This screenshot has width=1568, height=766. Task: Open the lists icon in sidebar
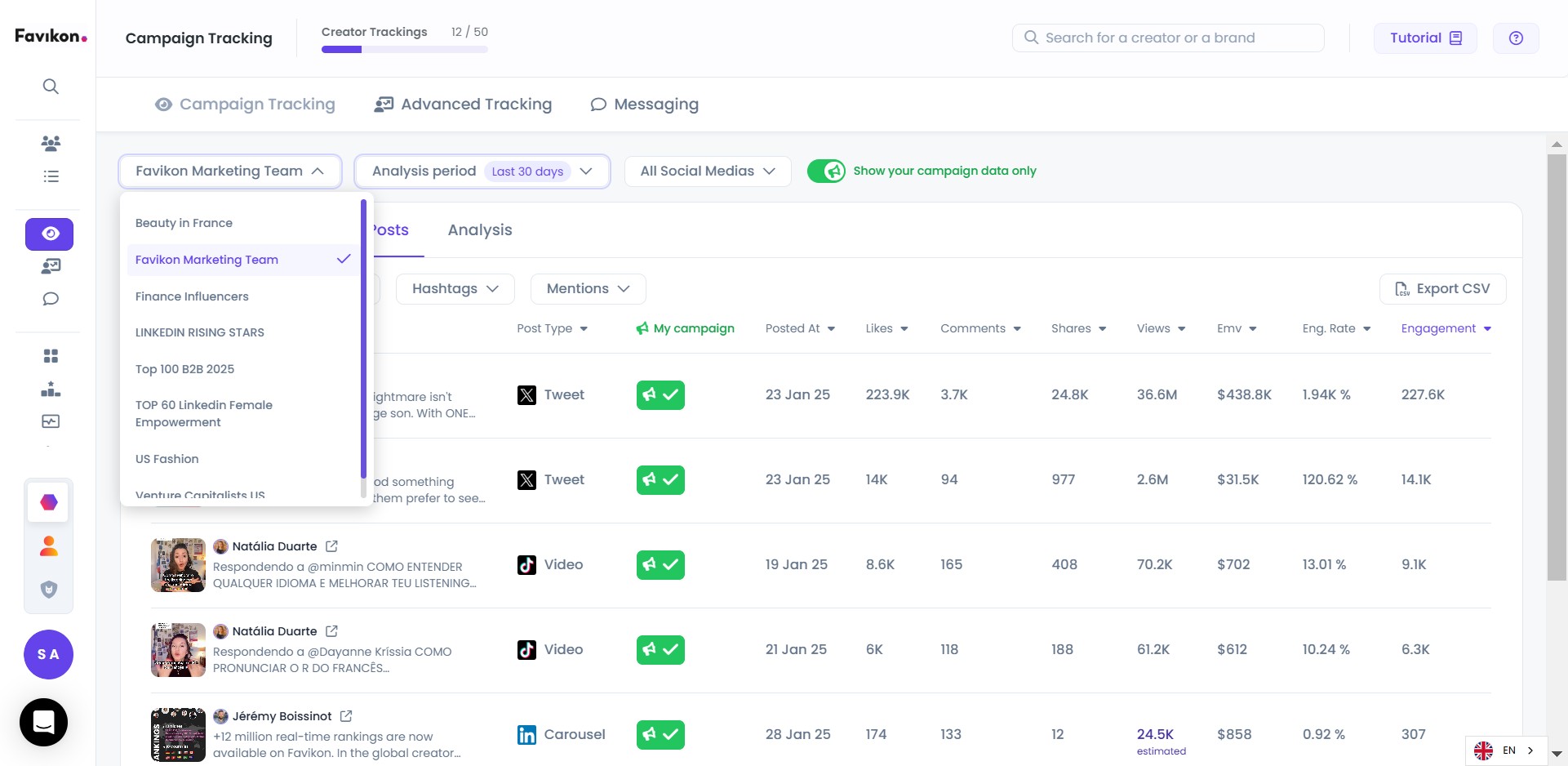51,176
